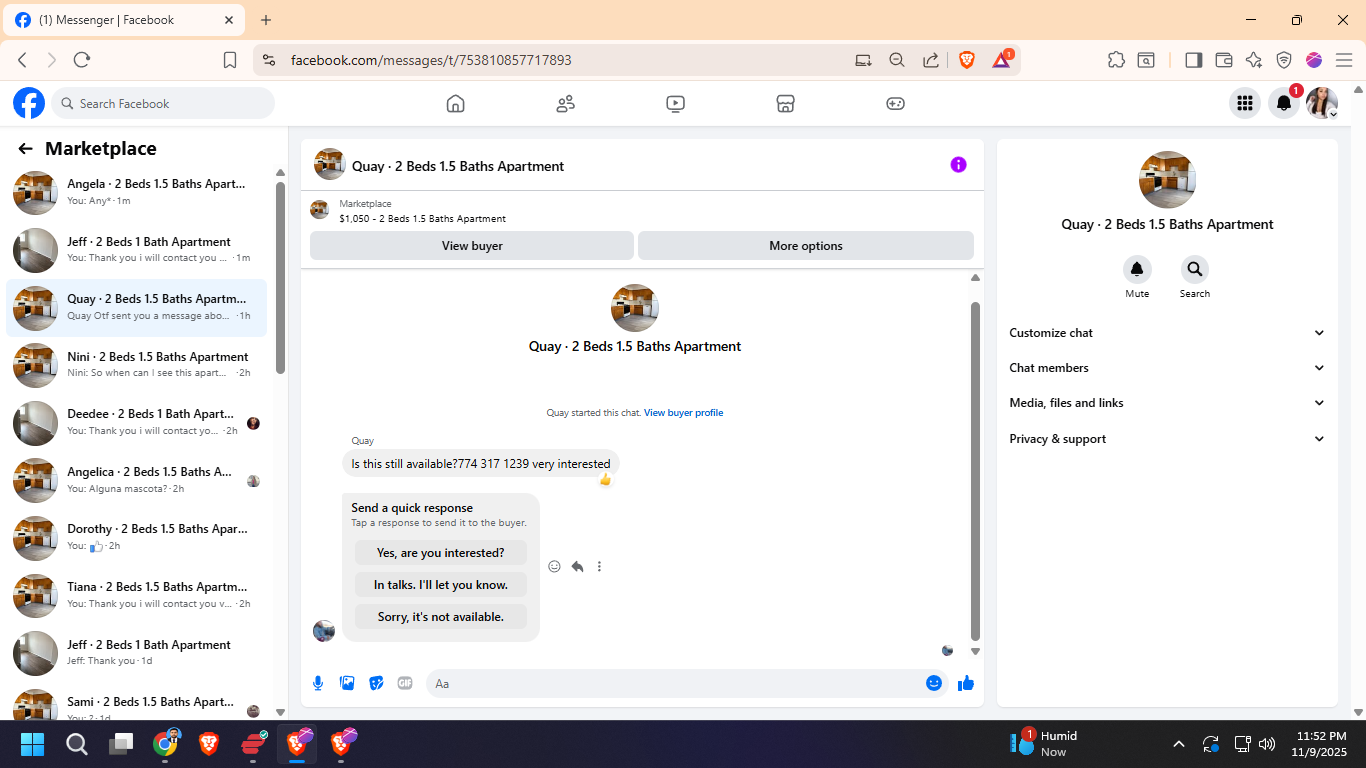This screenshot has height=768, width=1366.
Task: Search within the Quay conversation
Action: pyautogui.click(x=1194, y=269)
